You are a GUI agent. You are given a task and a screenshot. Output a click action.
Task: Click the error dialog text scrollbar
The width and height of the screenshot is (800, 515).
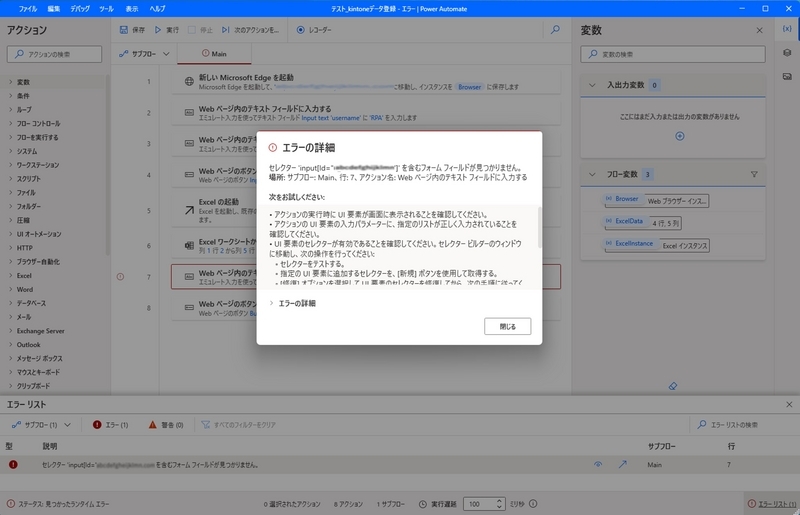point(540,228)
